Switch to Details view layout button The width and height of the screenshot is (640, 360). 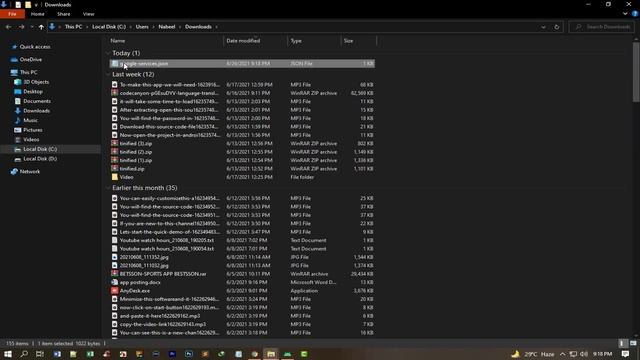point(622,343)
